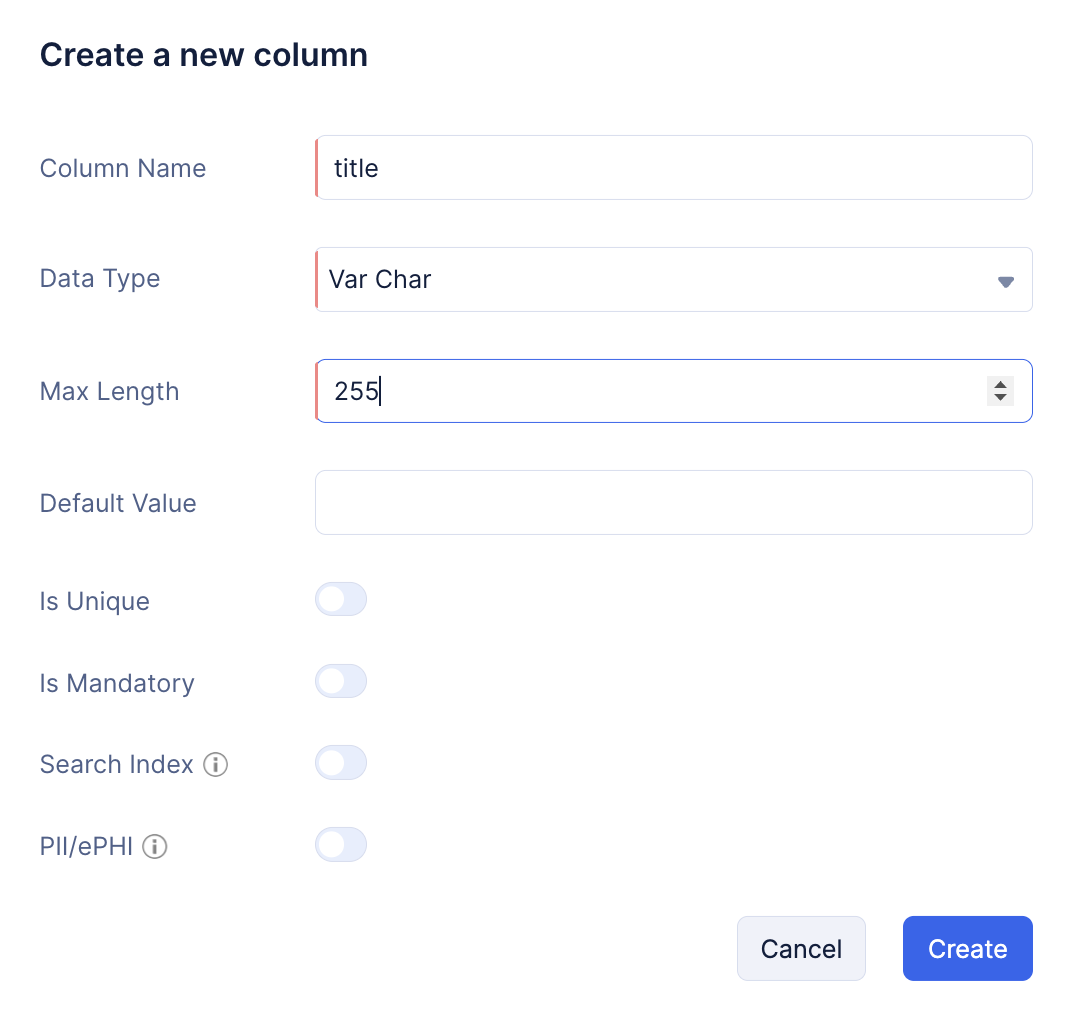Click inside the Max Length field showing 255
Viewport: 1070px width, 1014px height.
[x=674, y=391]
